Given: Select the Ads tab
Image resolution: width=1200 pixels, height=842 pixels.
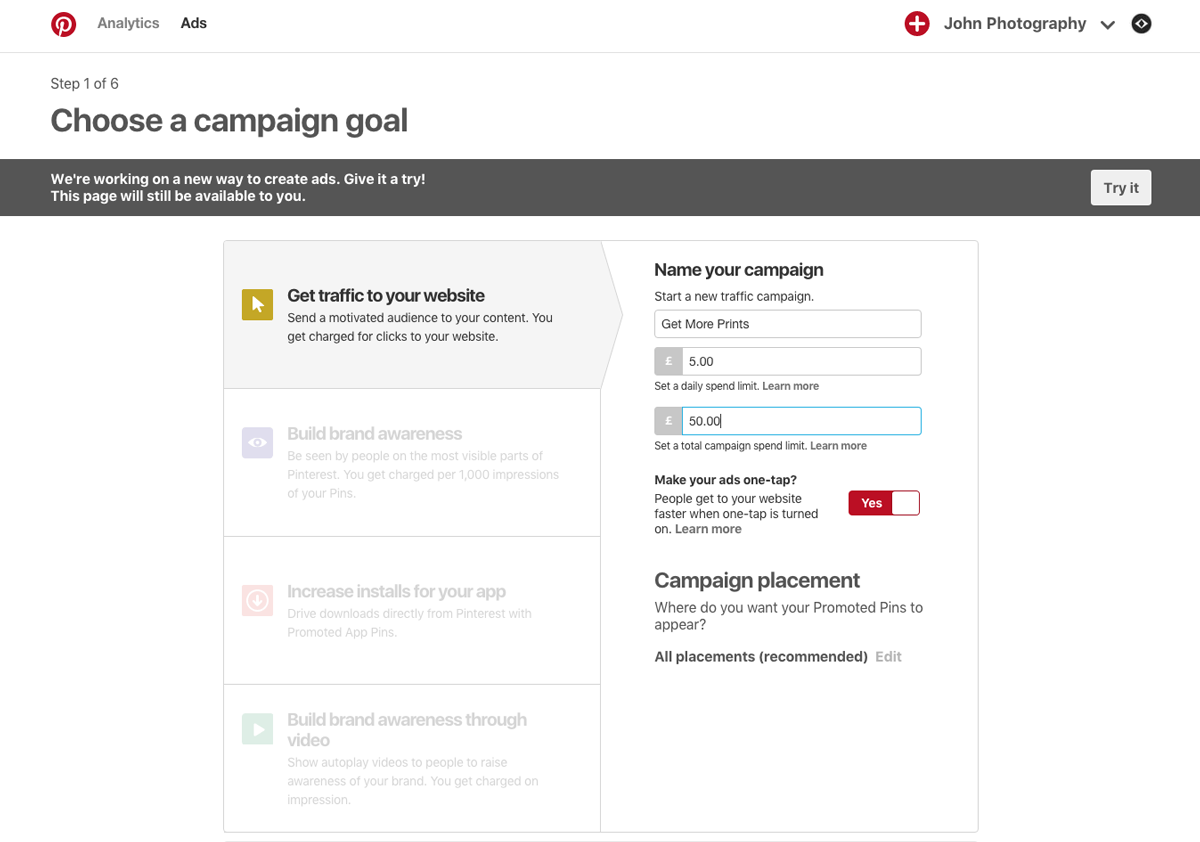Looking at the screenshot, I should 193,23.
